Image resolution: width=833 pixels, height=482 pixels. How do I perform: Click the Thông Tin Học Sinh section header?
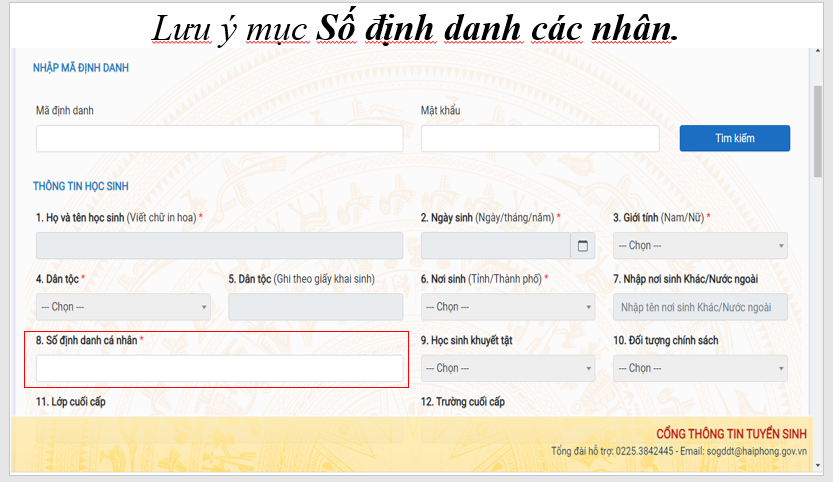pos(80,186)
